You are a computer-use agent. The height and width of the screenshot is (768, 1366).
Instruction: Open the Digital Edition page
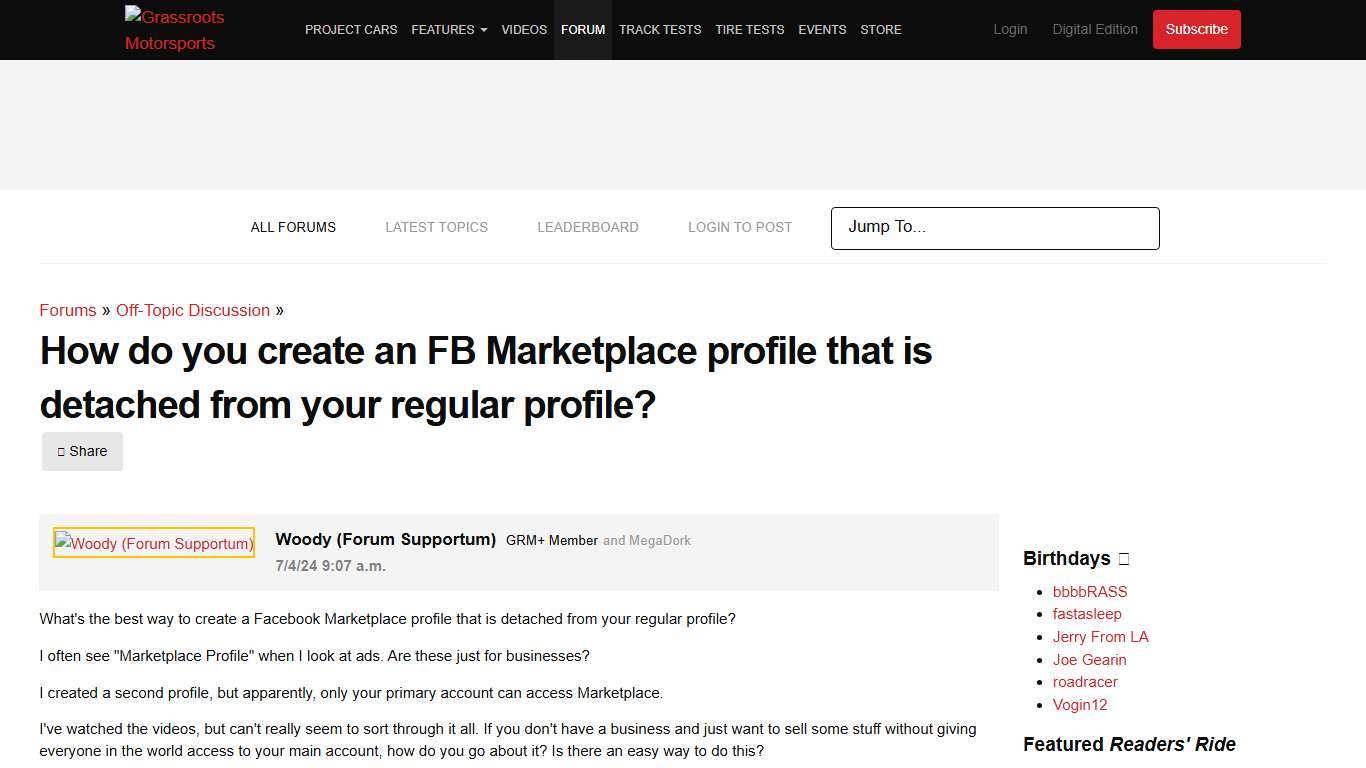(x=1095, y=29)
